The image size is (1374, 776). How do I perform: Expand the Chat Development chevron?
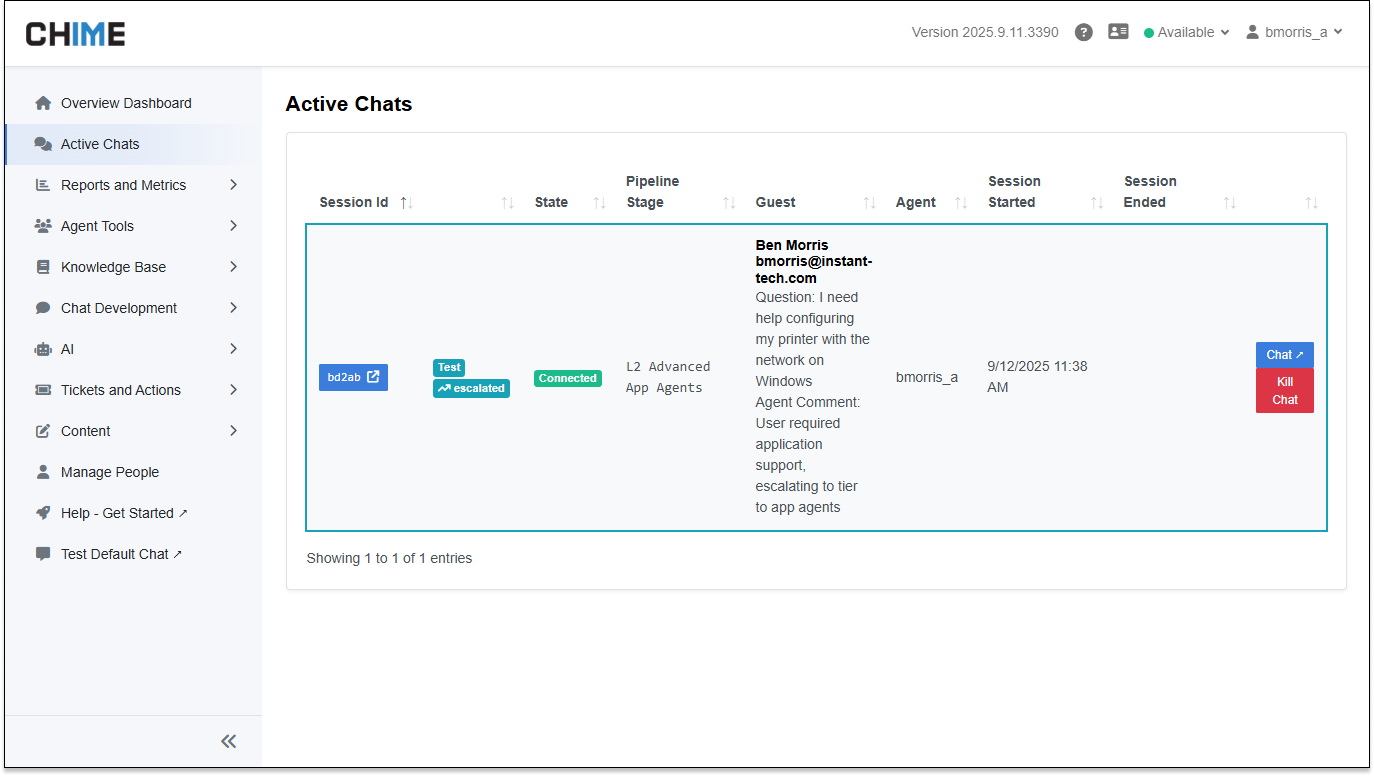pyautogui.click(x=233, y=308)
